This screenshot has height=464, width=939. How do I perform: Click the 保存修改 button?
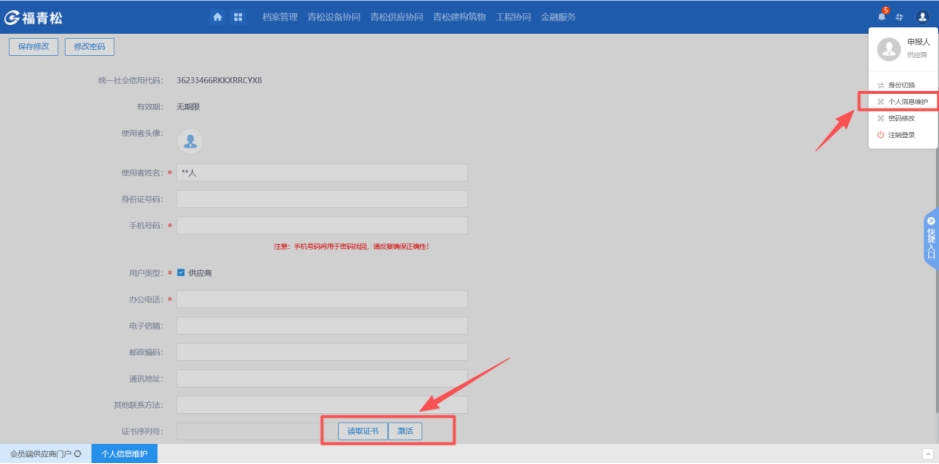click(33, 47)
